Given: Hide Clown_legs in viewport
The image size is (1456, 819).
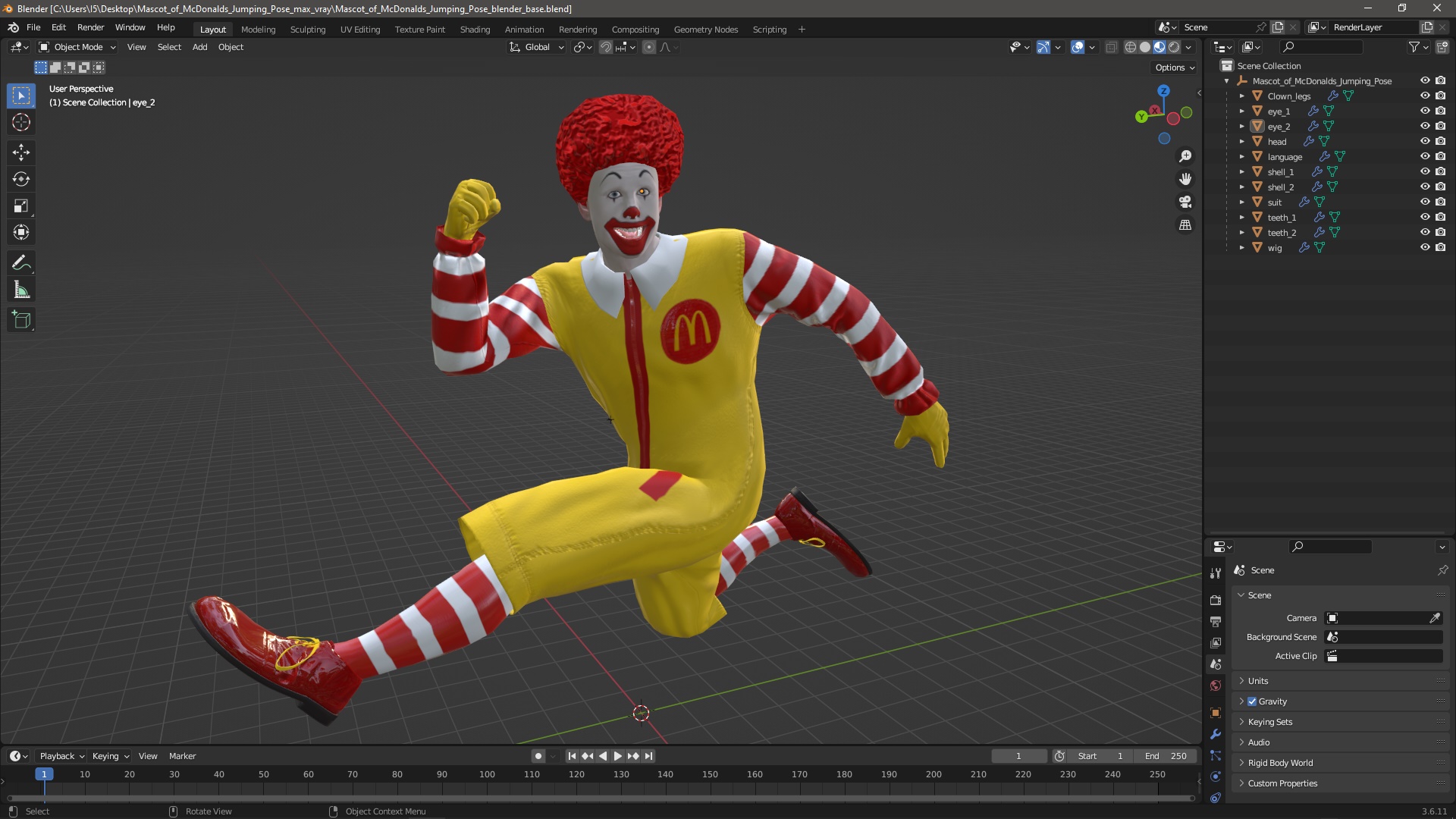Looking at the screenshot, I should click(x=1425, y=96).
